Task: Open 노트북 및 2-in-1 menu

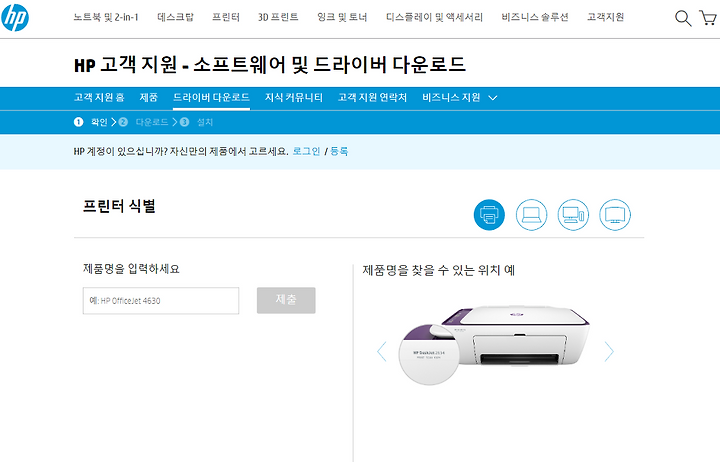Action: (106, 17)
